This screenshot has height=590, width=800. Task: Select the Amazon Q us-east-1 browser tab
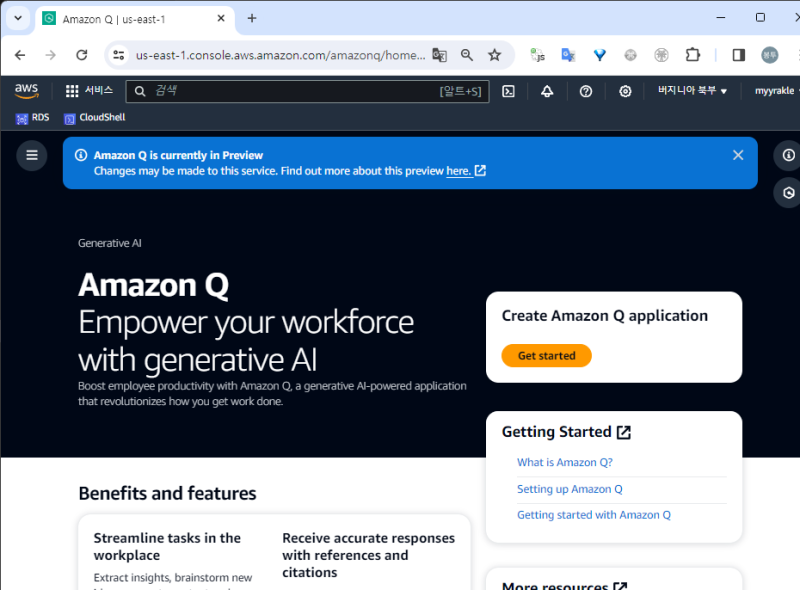pyautogui.click(x=135, y=19)
